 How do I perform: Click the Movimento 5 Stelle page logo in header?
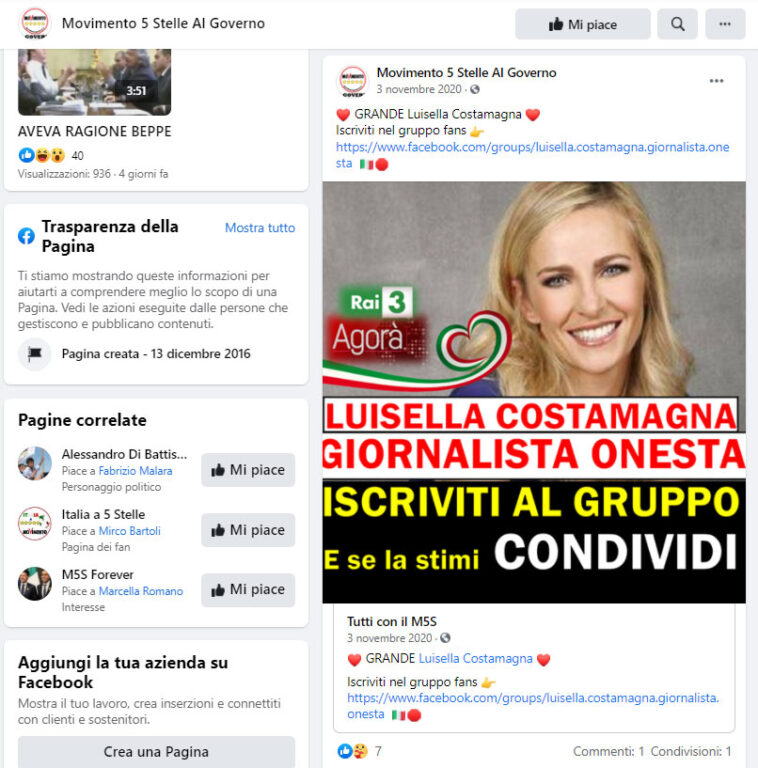35,23
